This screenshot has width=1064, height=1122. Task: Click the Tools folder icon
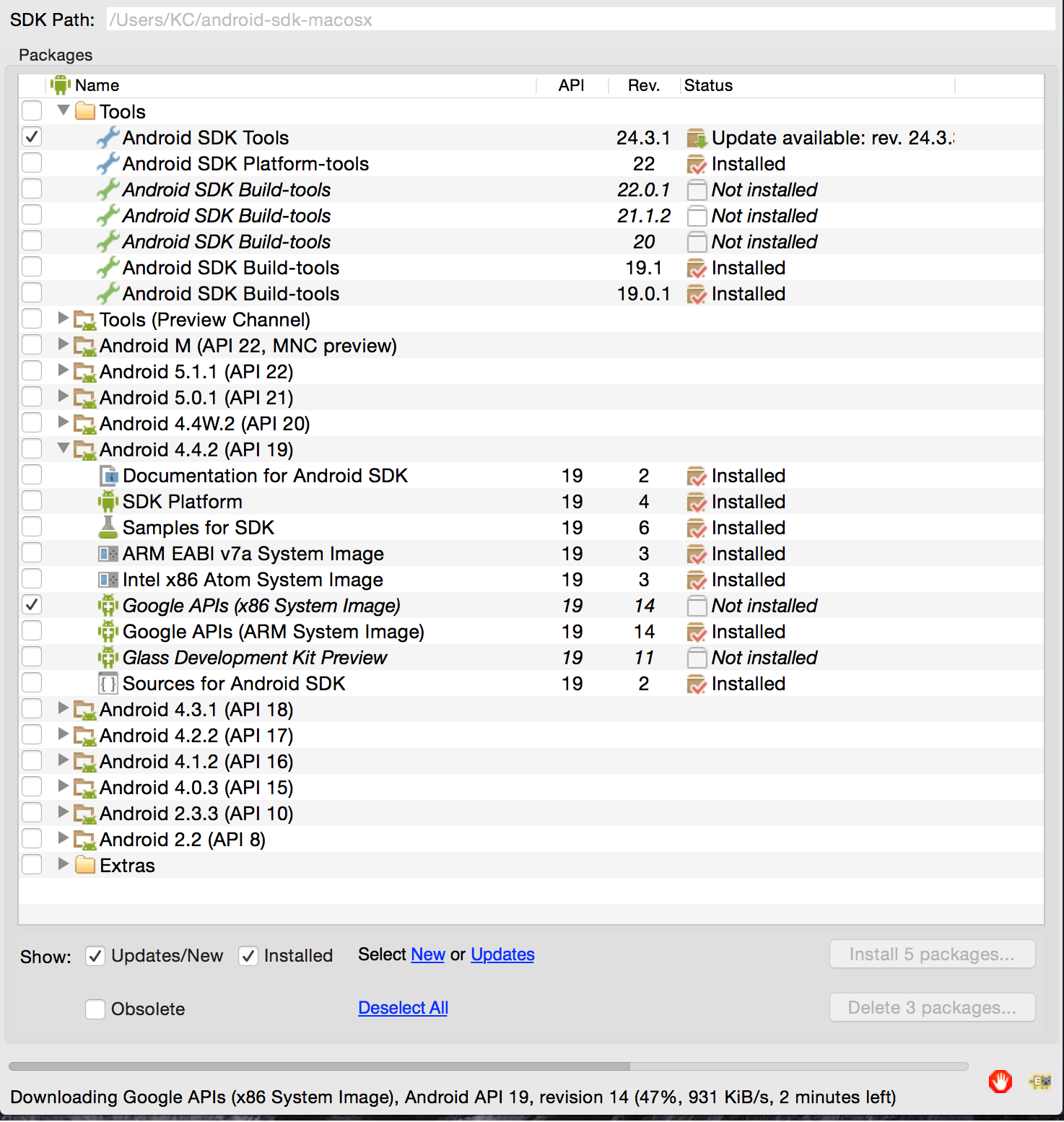[85, 111]
